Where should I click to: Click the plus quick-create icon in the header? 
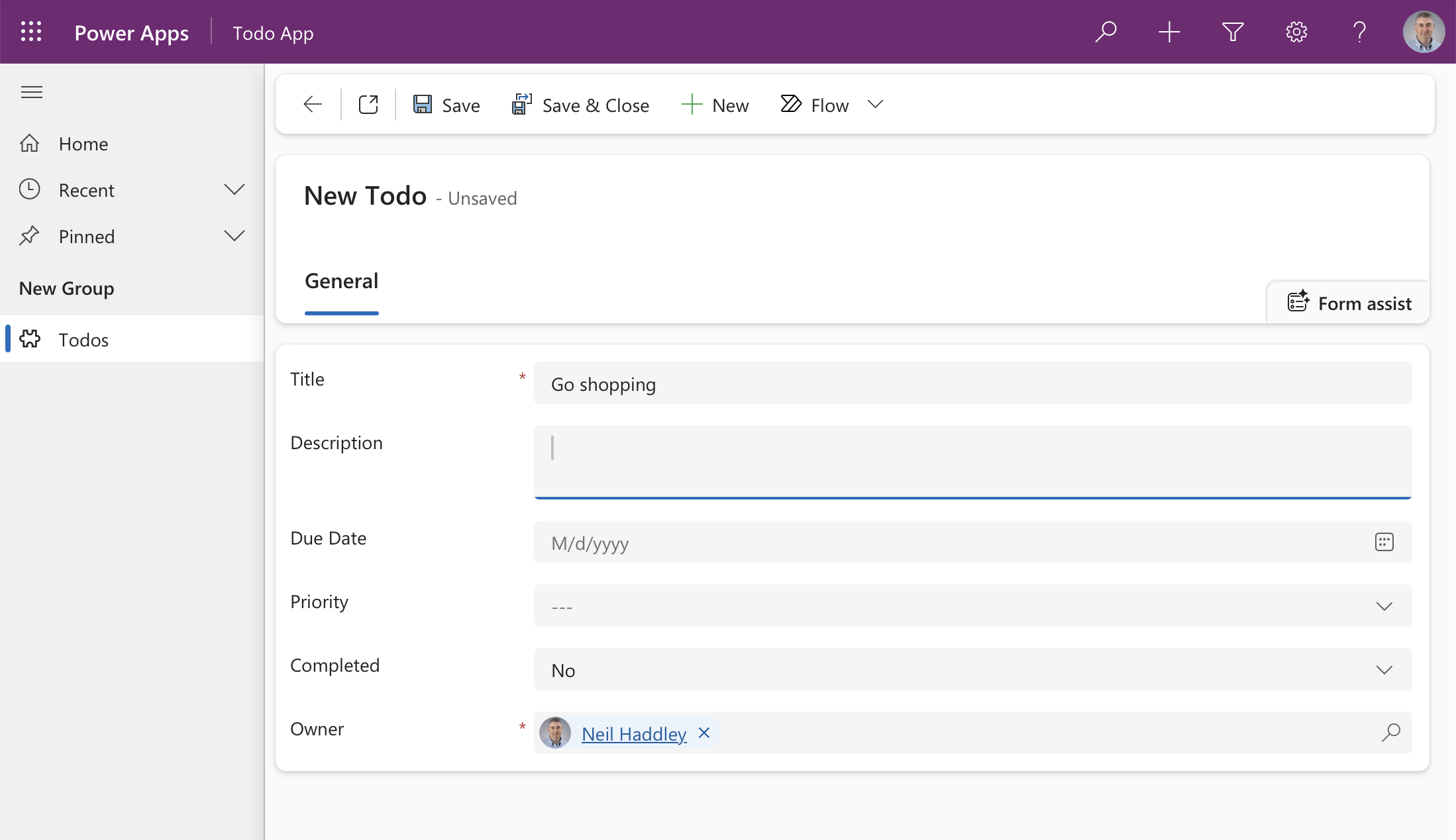click(1169, 32)
